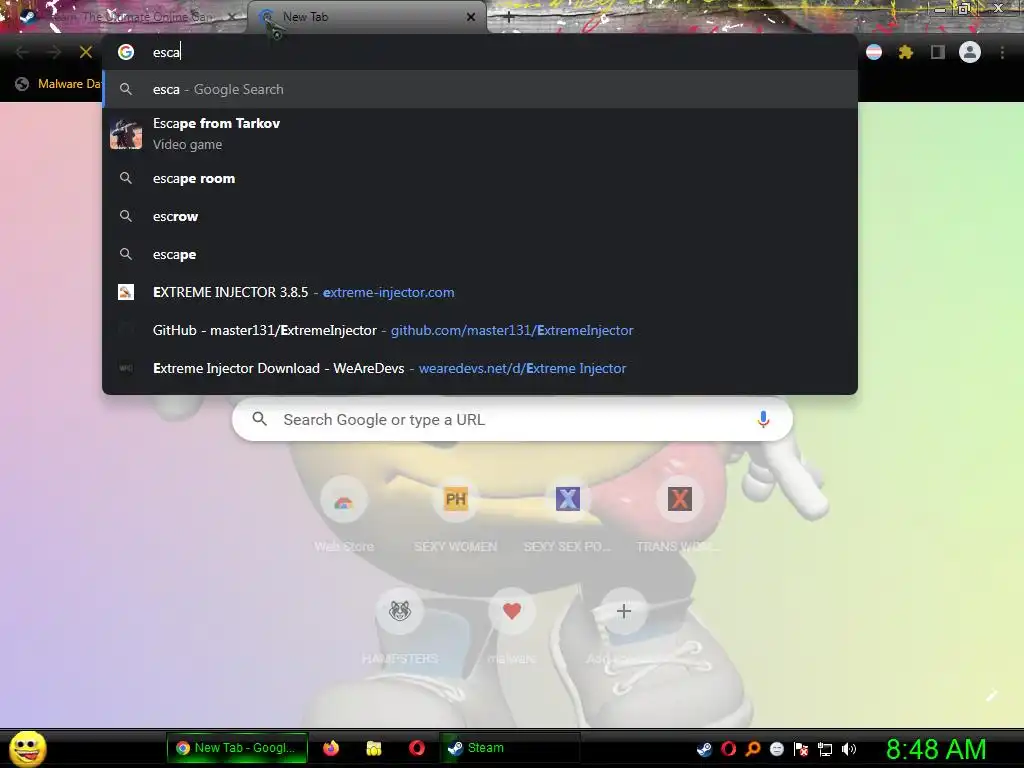Viewport: 1024px width, 768px height.
Task: Open the volume speaker tray icon
Action: coord(849,749)
